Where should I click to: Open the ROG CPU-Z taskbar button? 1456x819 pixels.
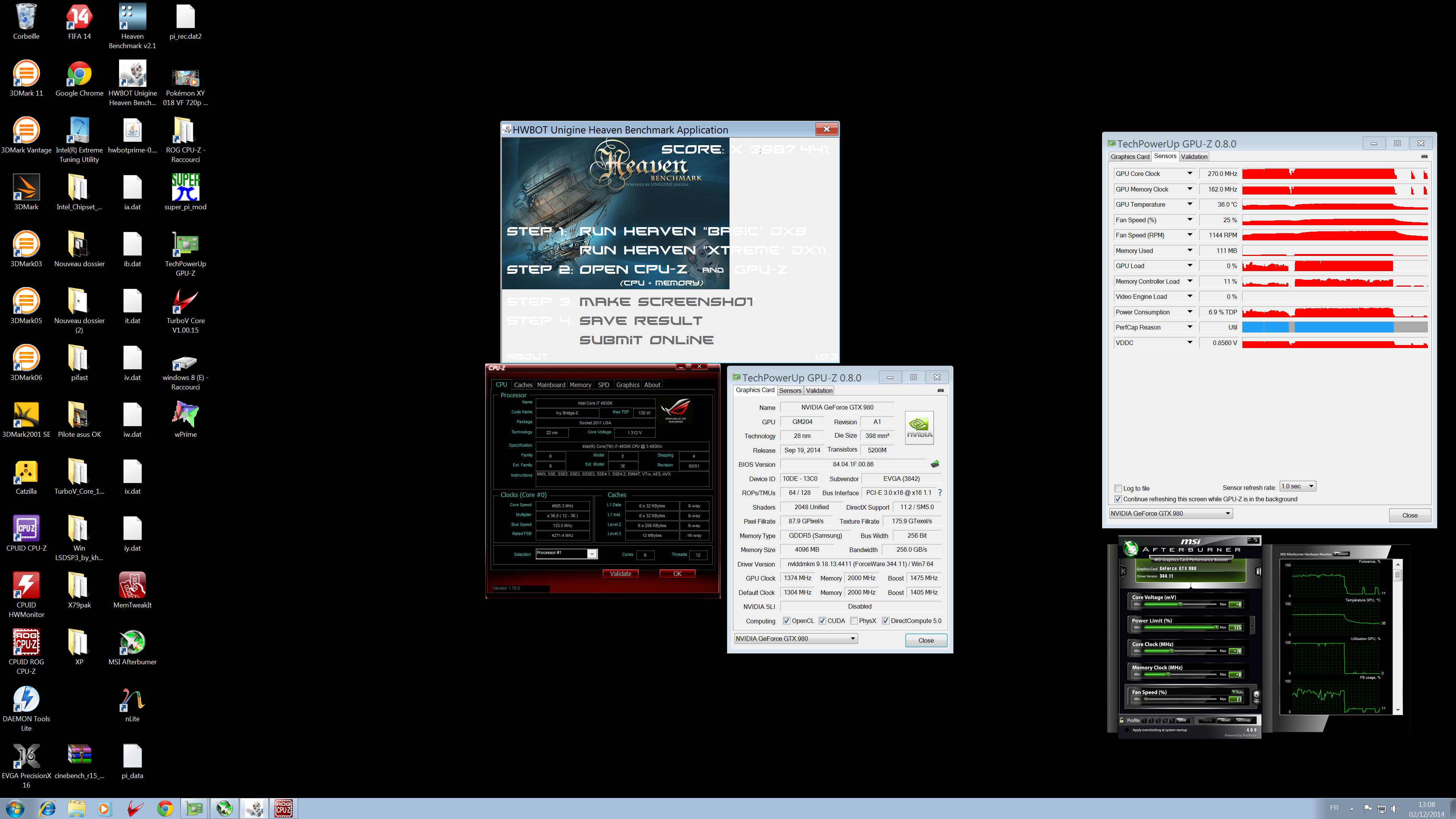[x=284, y=809]
